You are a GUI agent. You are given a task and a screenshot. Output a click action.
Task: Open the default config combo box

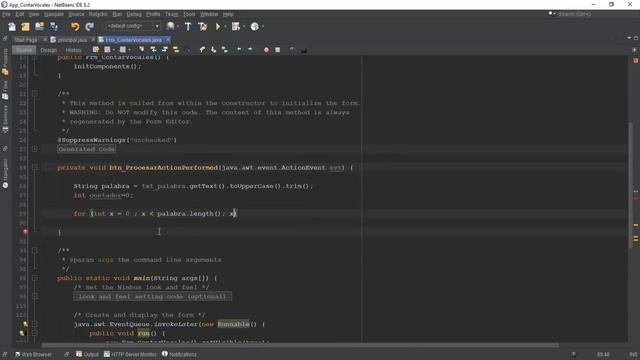(133, 26)
